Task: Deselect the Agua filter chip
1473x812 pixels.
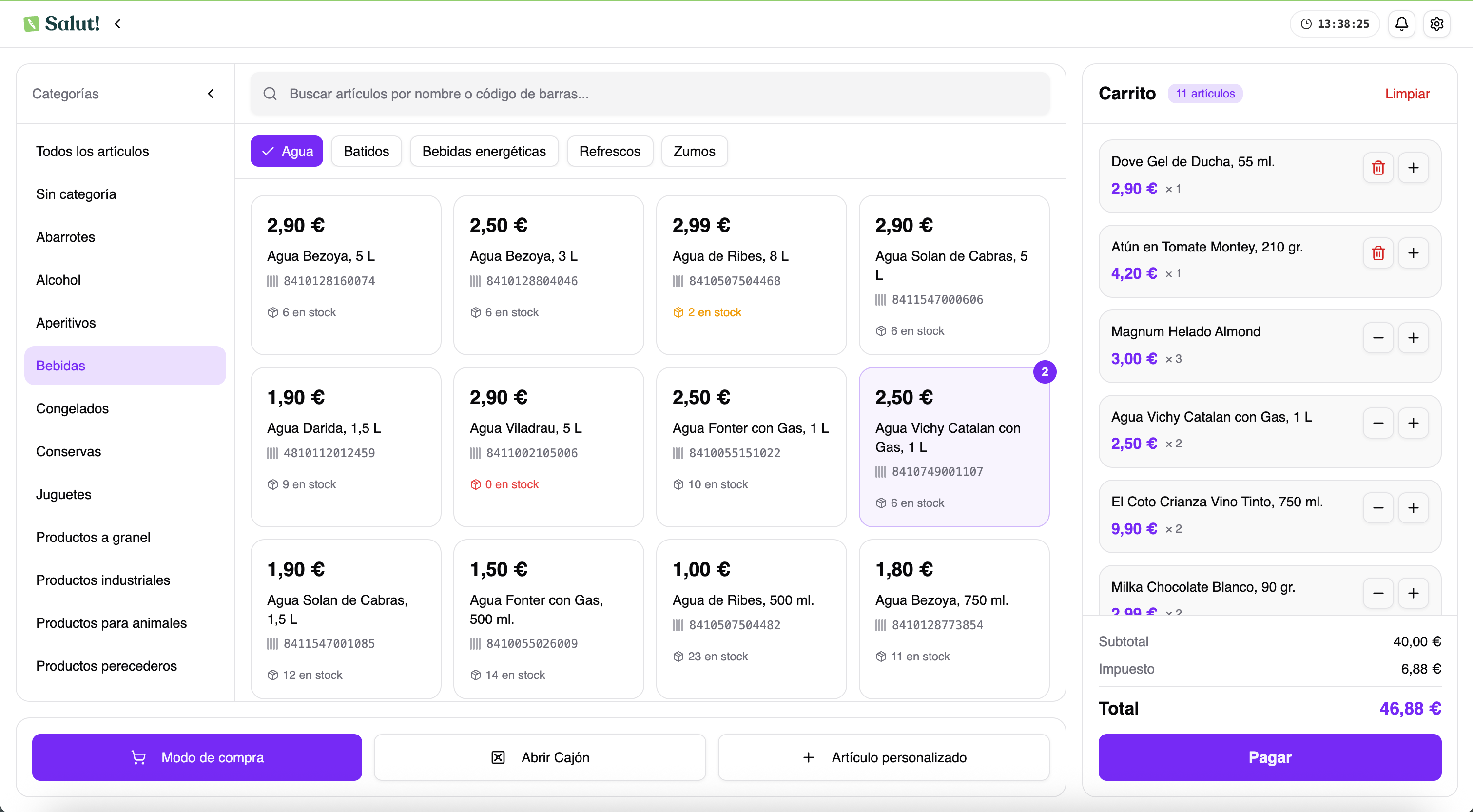Action: (x=287, y=151)
